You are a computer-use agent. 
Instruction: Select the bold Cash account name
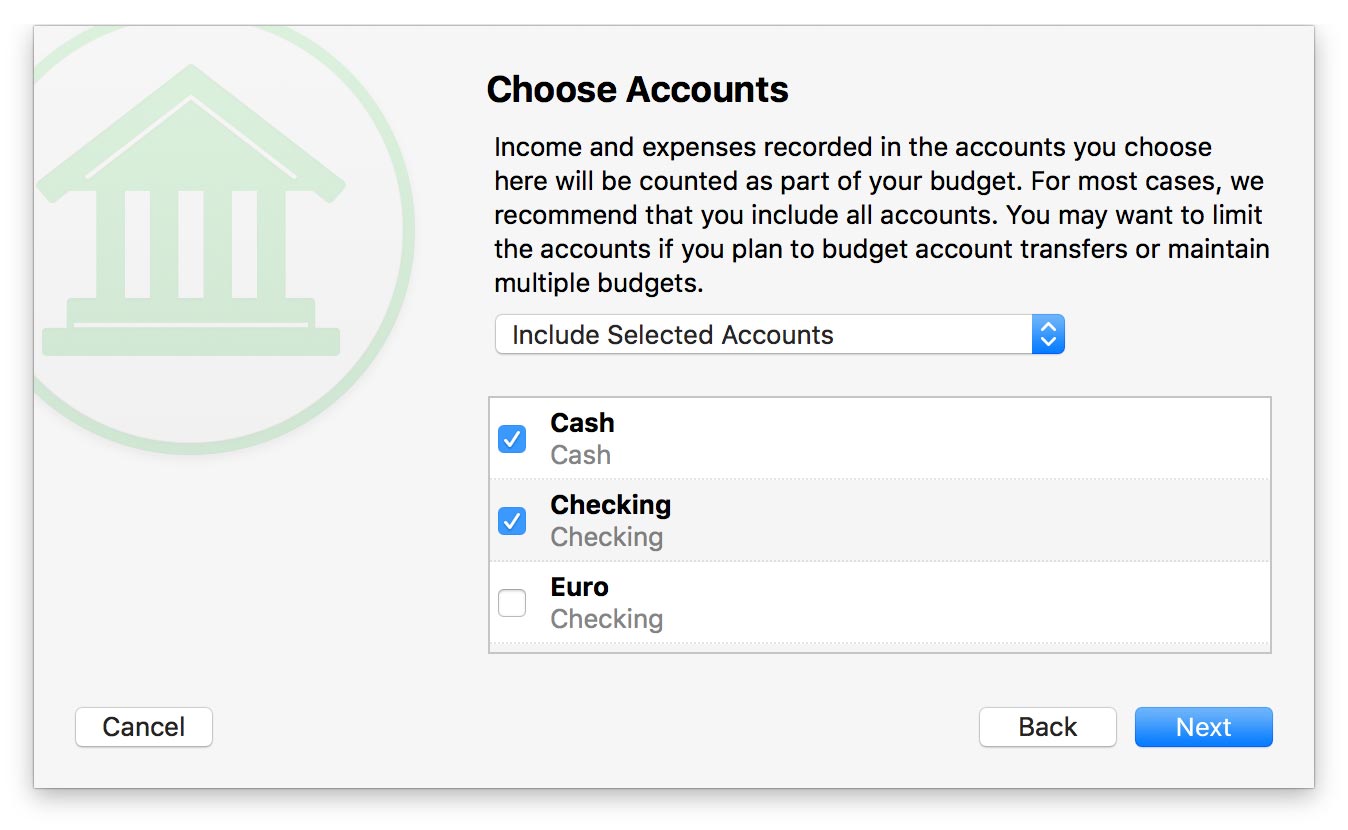(582, 423)
